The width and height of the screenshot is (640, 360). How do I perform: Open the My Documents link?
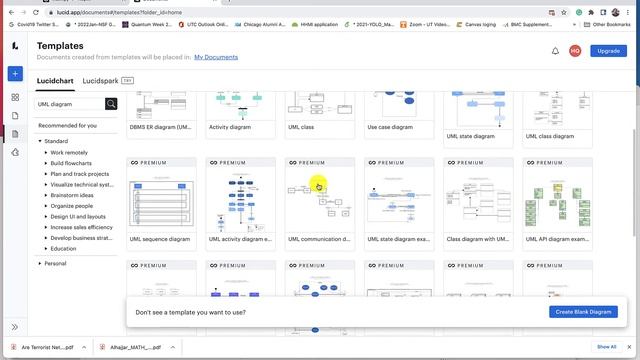click(216, 57)
